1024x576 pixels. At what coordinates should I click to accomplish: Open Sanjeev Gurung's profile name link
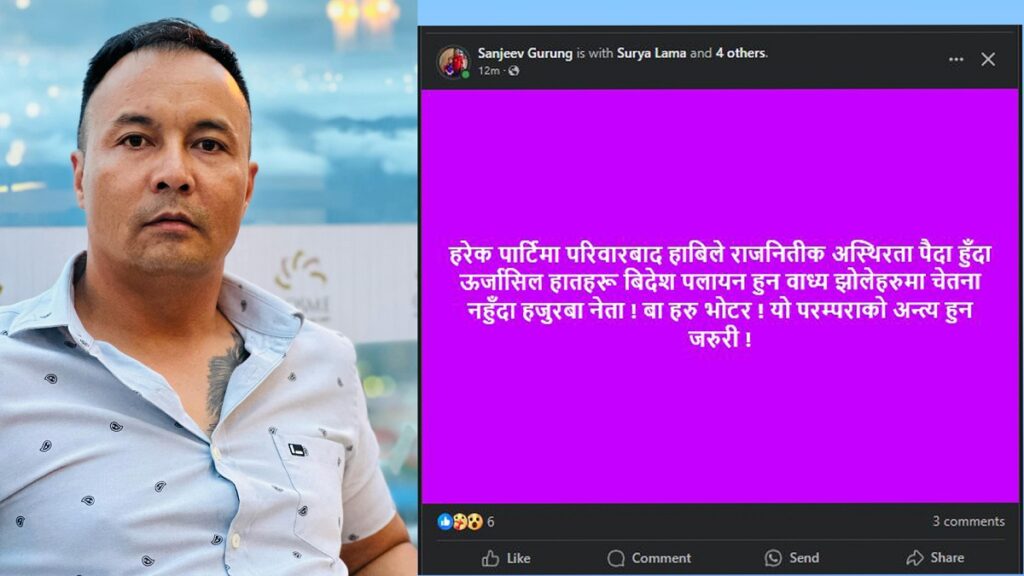pos(525,53)
